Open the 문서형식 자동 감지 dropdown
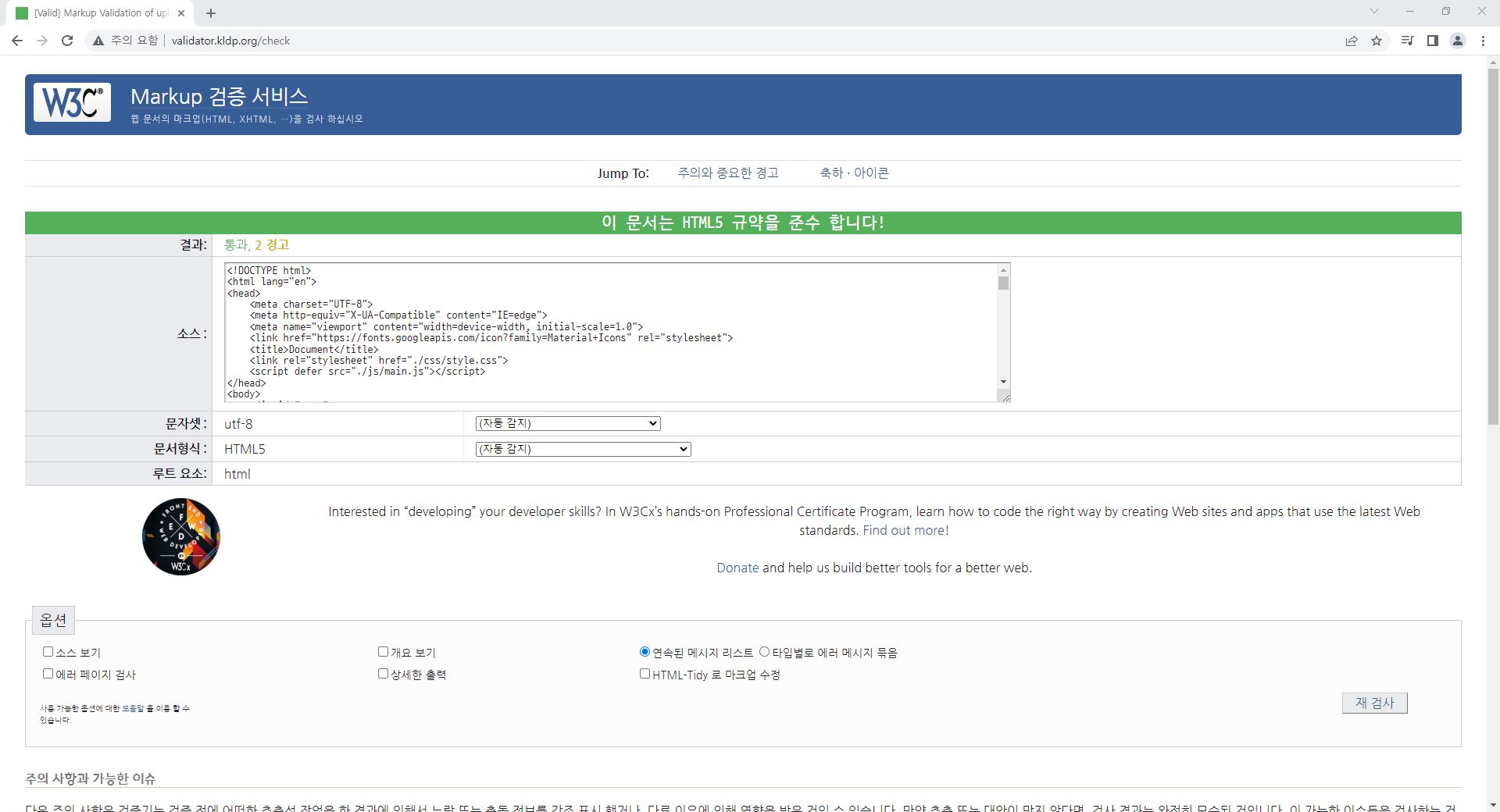Viewport: 1500px width, 812px height. click(583, 449)
